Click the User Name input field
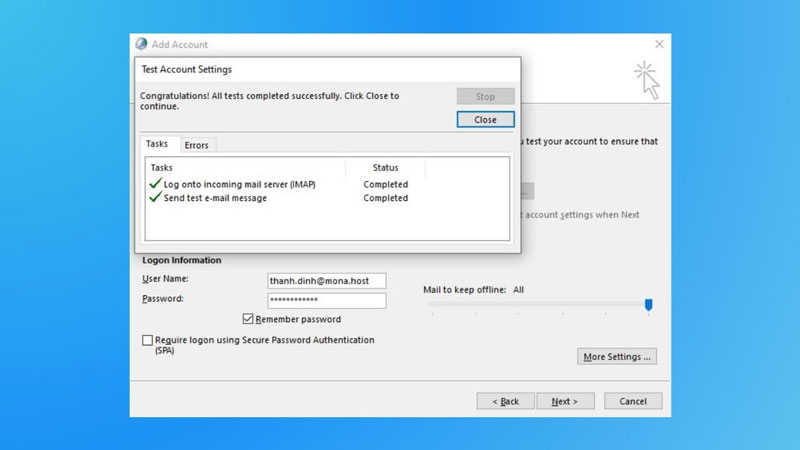The height and width of the screenshot is (450, 800). coord(327,281)
